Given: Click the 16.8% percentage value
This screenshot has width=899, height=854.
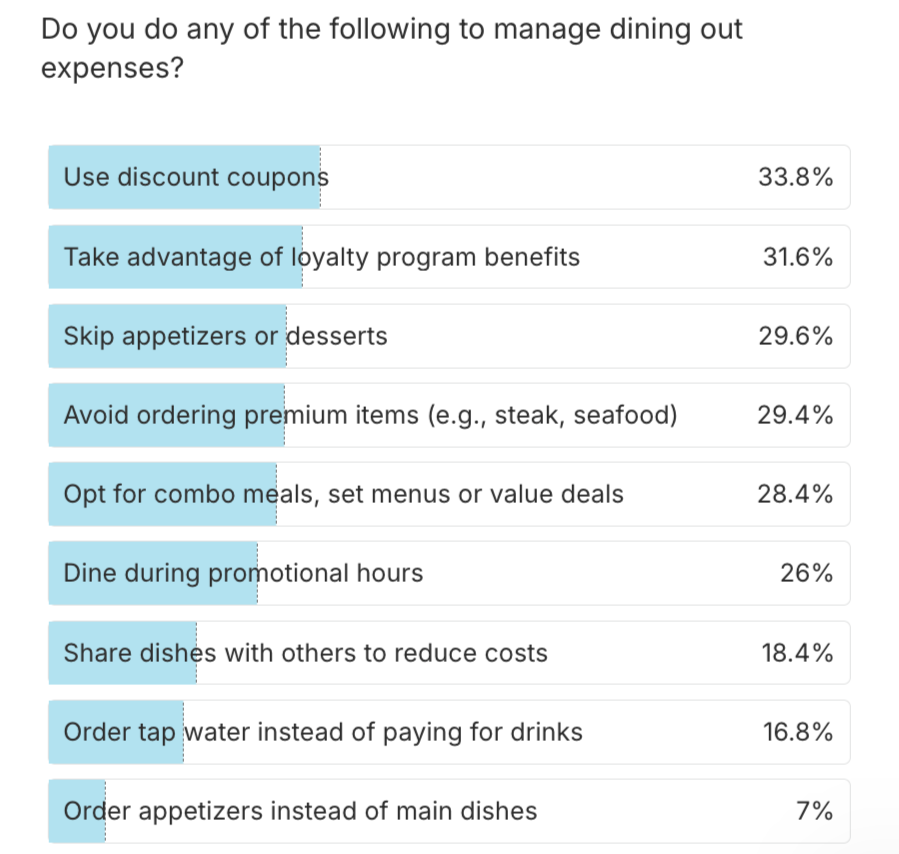Looking at the screenshot, I should click(797, 733).
